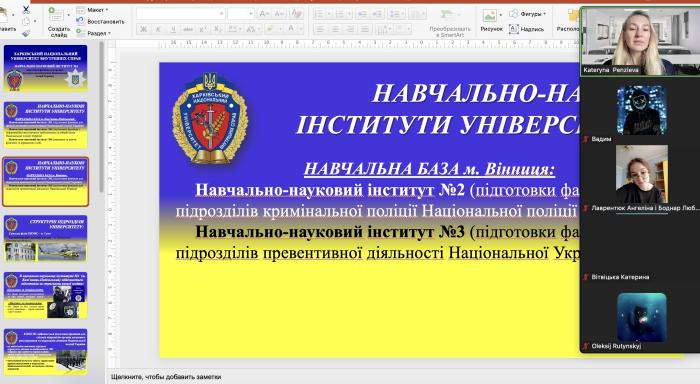Click the text highlight color icon
This screenshot has width=700, height=384.
[x=271, y=29]
